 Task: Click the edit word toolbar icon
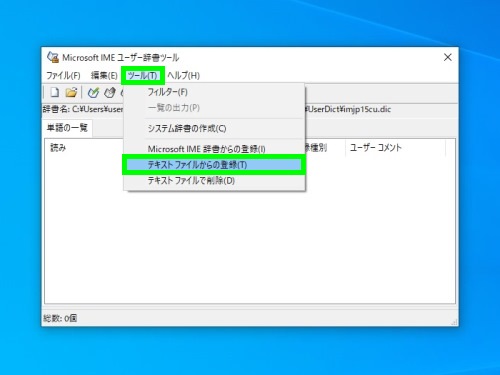point(110,92)
